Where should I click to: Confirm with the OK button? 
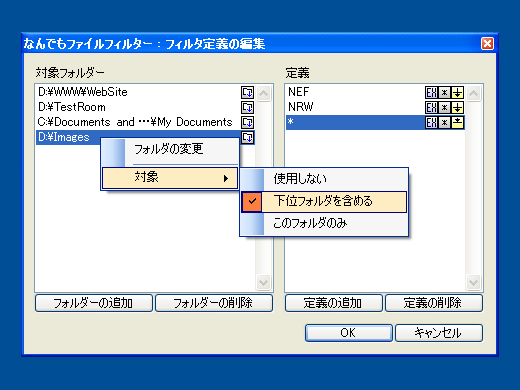click(x=349, y=333)
